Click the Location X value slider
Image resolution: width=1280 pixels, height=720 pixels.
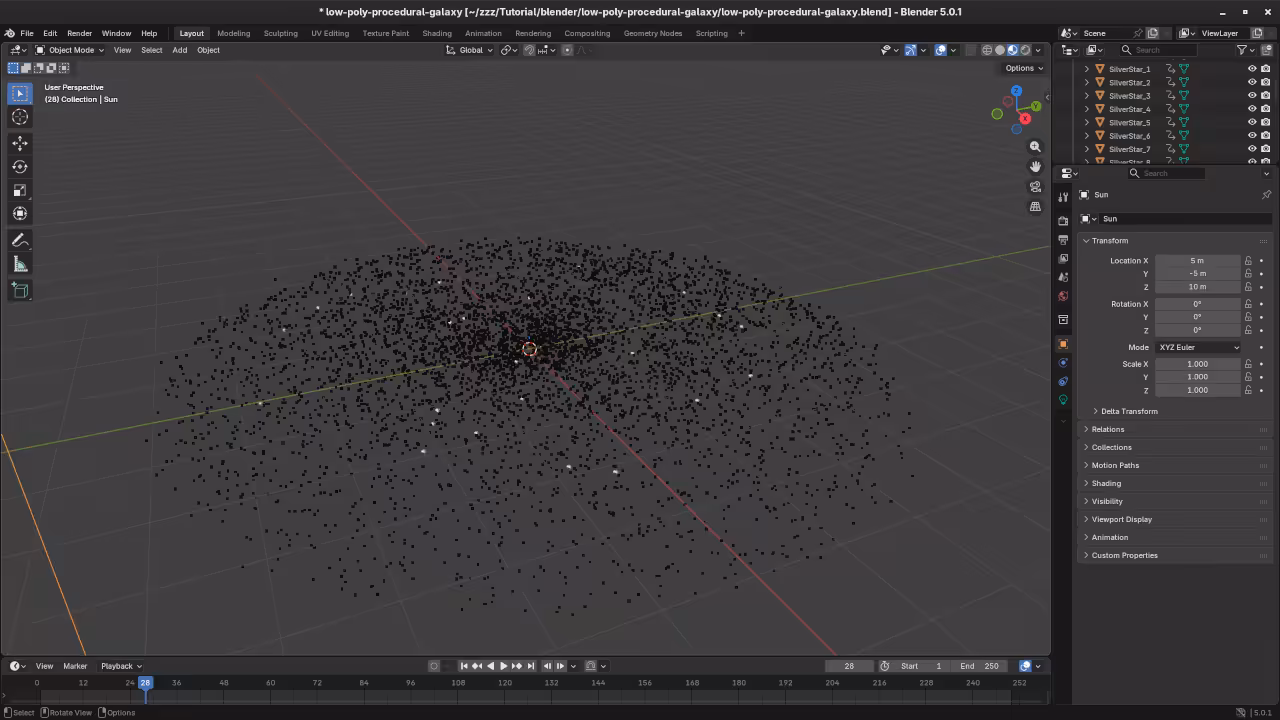pos(1197,260)
